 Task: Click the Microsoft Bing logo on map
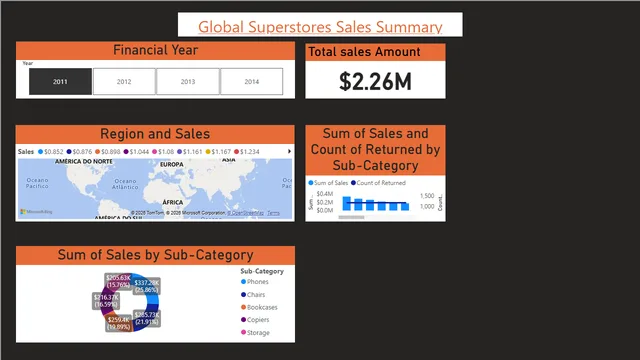[36, 212]
